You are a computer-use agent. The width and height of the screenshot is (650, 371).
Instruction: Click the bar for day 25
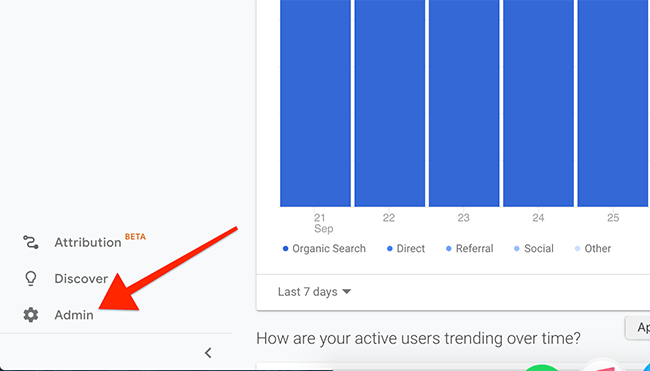pos(613,103)
